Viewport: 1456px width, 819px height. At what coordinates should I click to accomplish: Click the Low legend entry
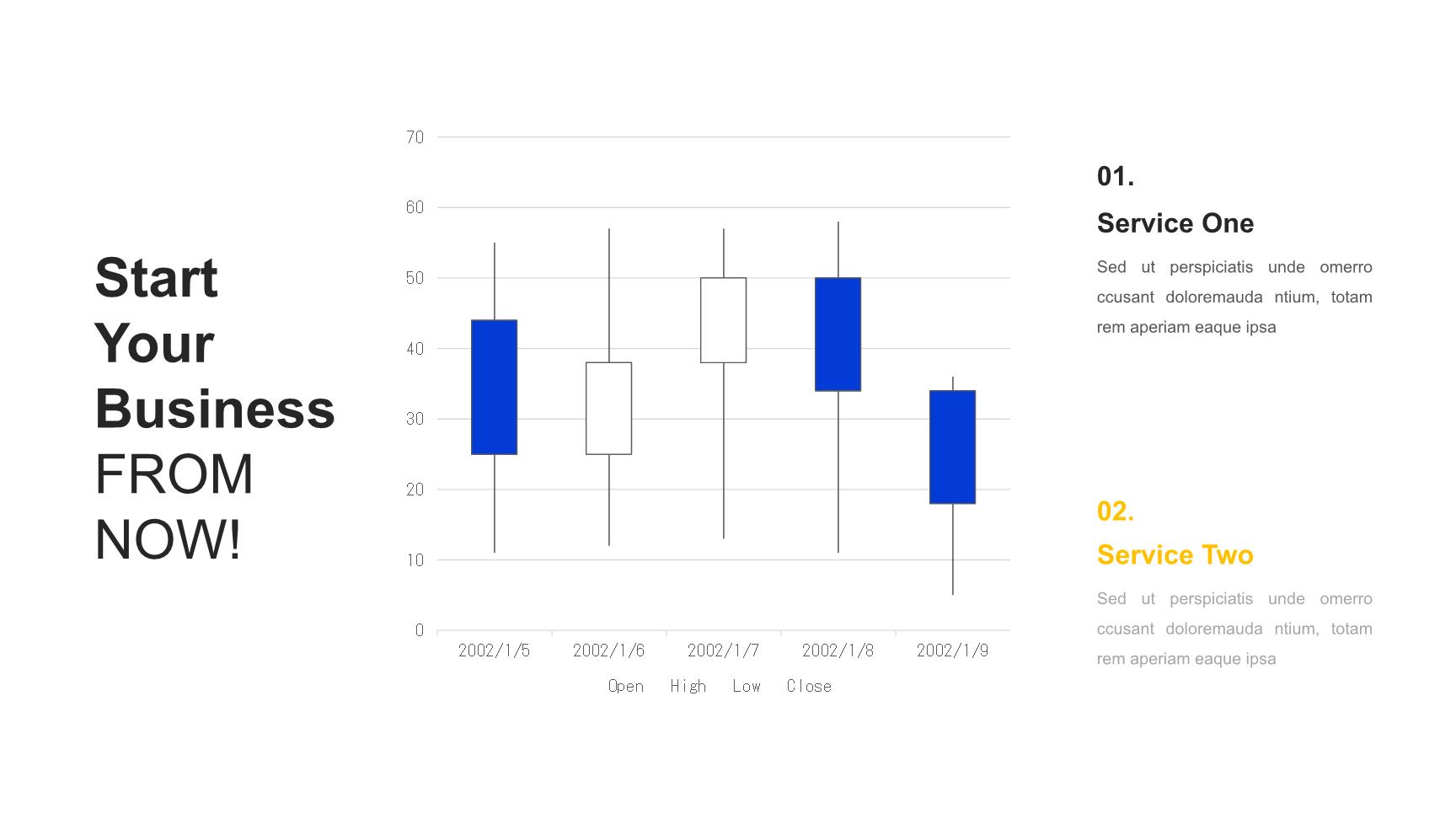(747, 686)
